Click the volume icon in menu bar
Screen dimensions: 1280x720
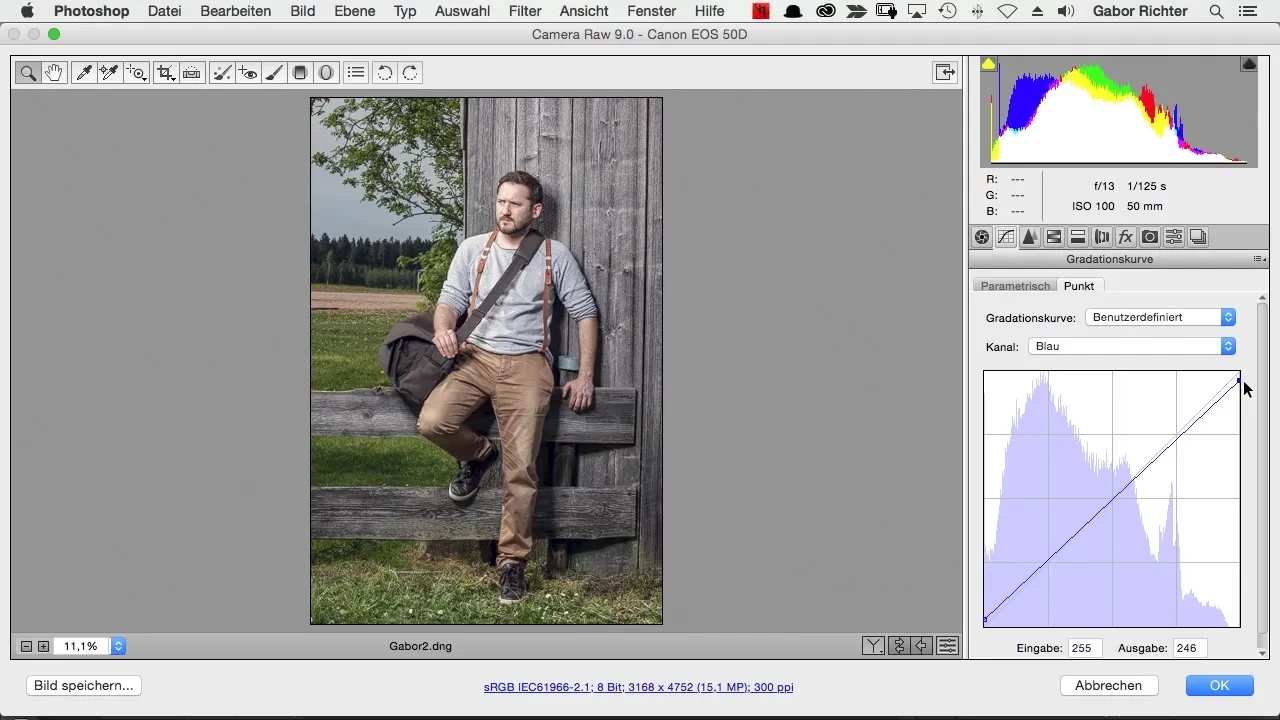[x=1066, y=11]
